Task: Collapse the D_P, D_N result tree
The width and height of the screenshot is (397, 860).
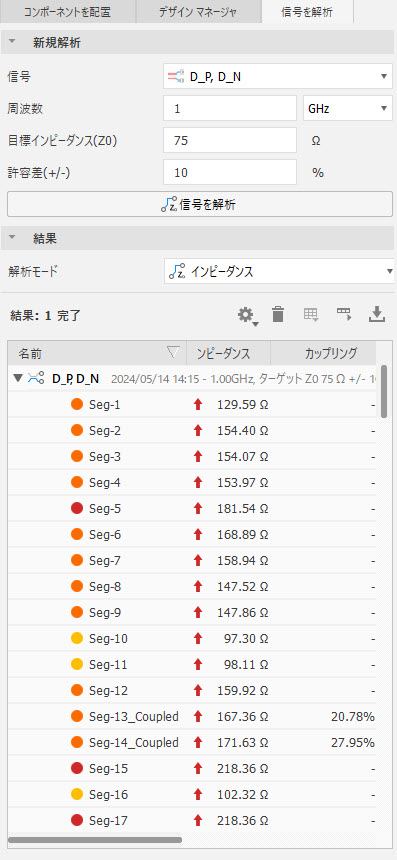Action: pos(19,378)
